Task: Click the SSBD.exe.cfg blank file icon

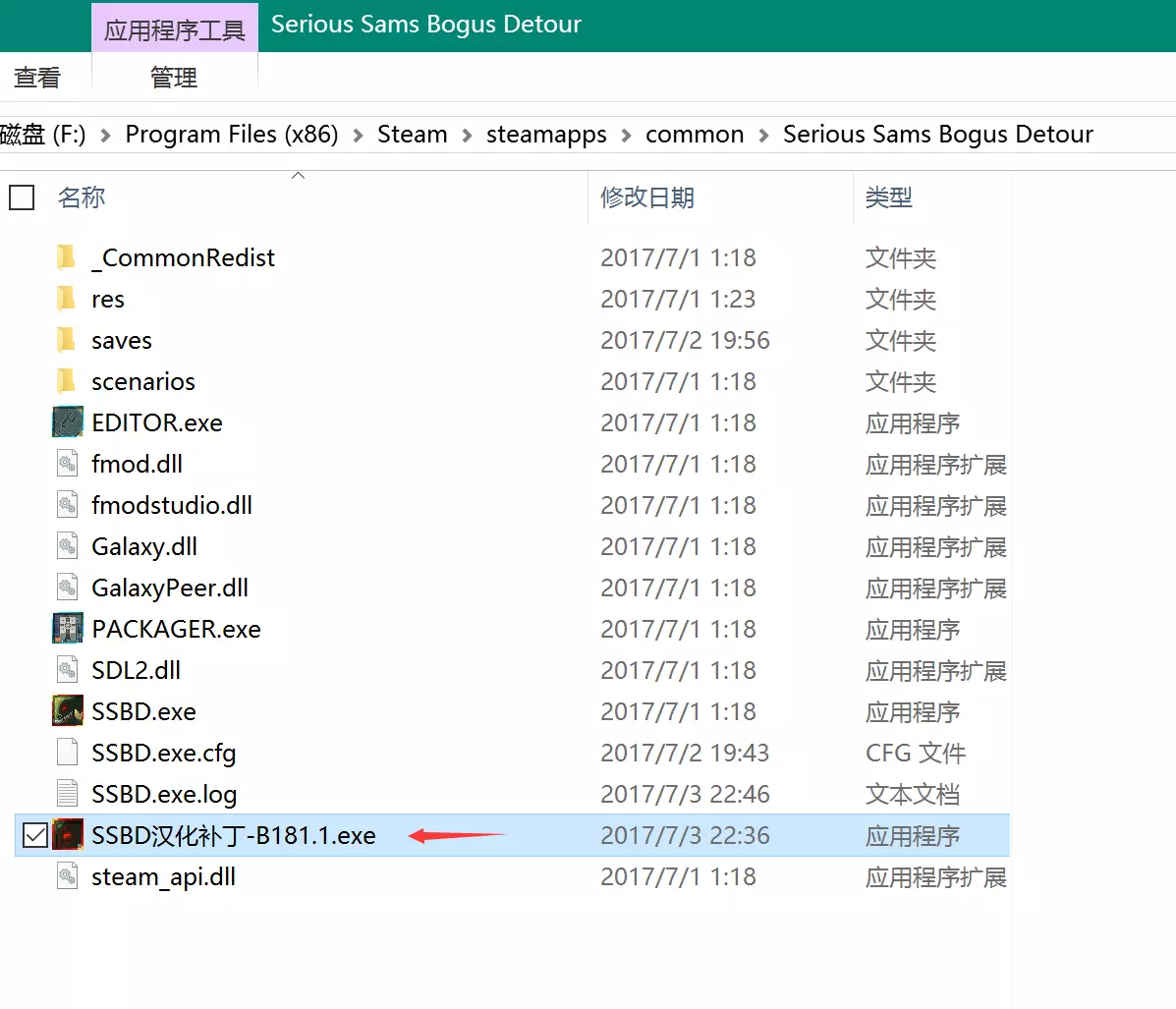Action: pyautogui.click(x=68, y=753)
